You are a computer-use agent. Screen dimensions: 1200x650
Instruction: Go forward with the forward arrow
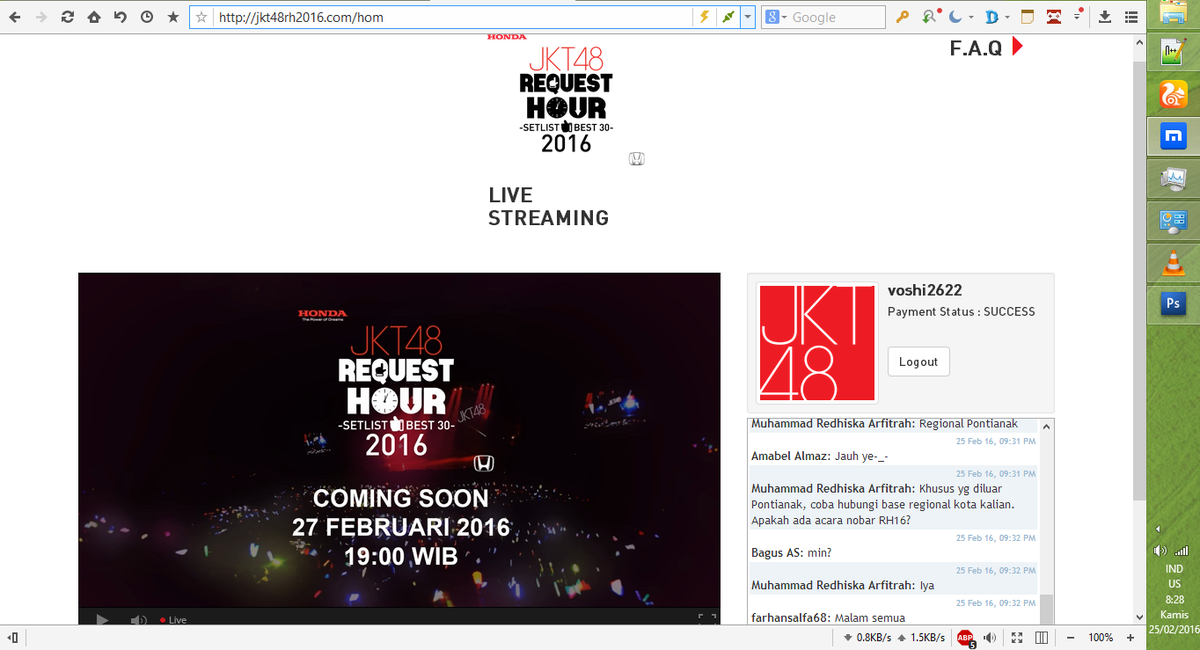coord(41,17)
